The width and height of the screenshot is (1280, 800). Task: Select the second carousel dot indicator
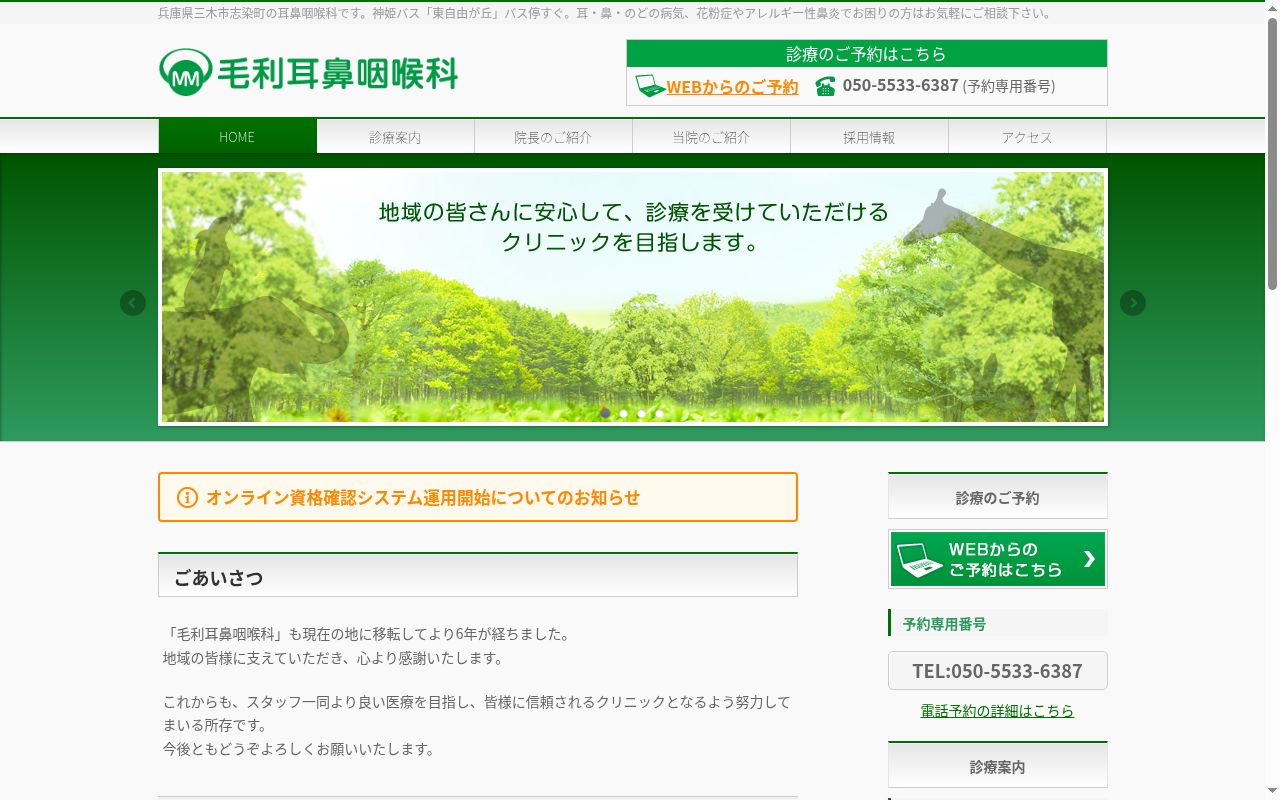[624, 413]
